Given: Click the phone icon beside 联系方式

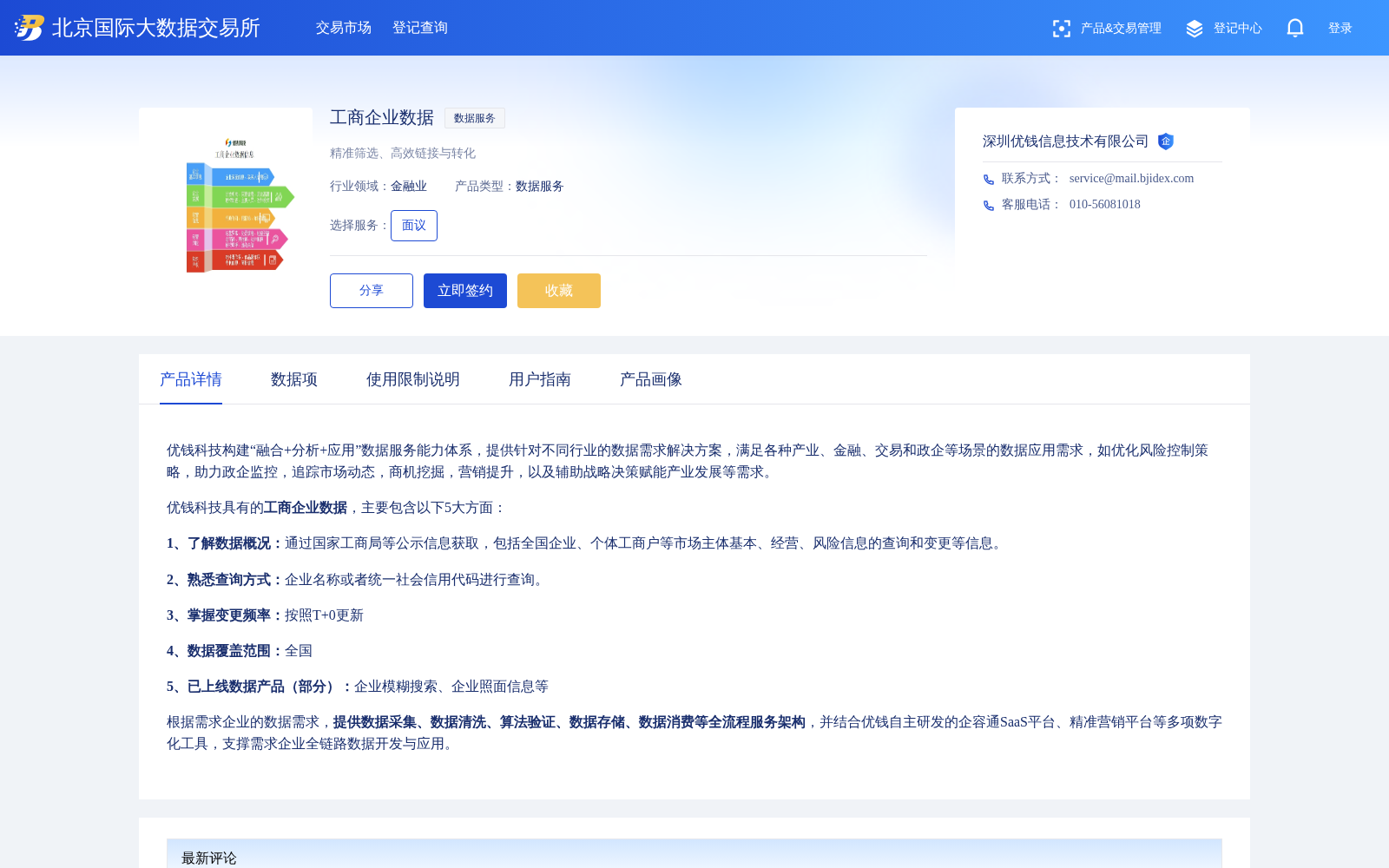Looking at the screenshot, I should click(989, 180).
